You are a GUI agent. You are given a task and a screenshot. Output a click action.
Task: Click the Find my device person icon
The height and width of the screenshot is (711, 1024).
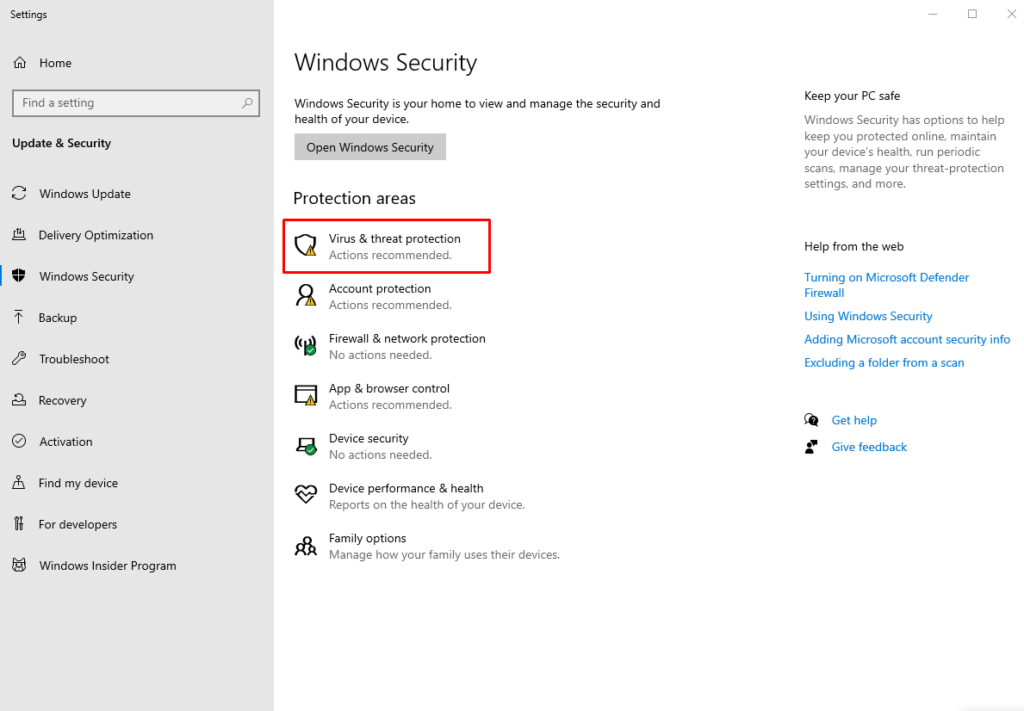[19, 482]
